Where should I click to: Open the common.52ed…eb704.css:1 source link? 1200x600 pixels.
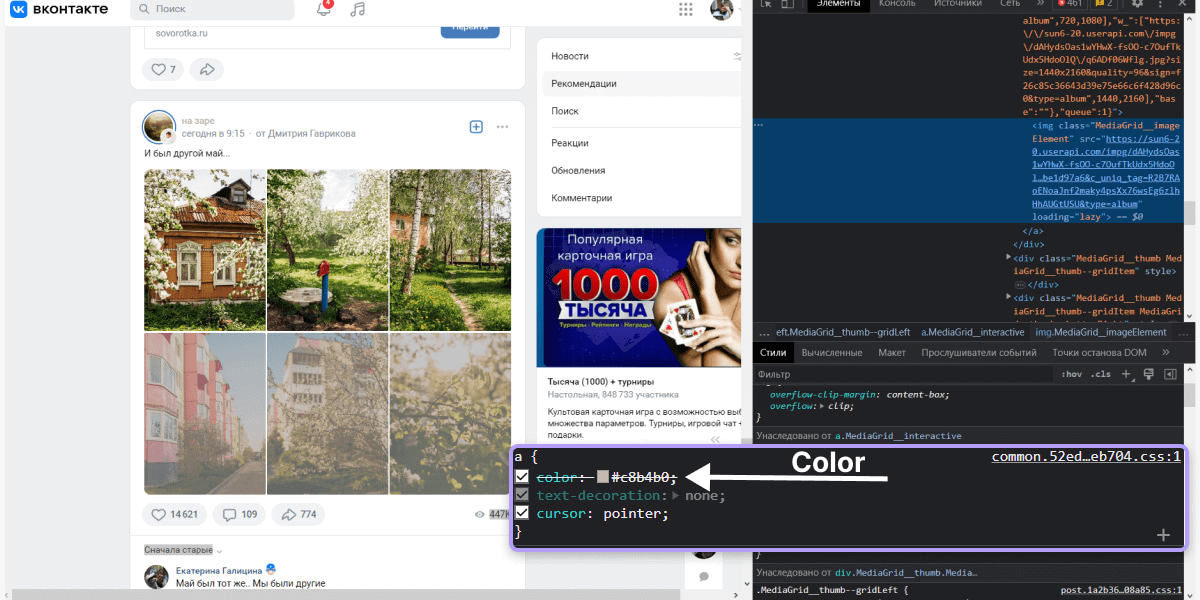pyautogui.click(x=1087, y=457)
